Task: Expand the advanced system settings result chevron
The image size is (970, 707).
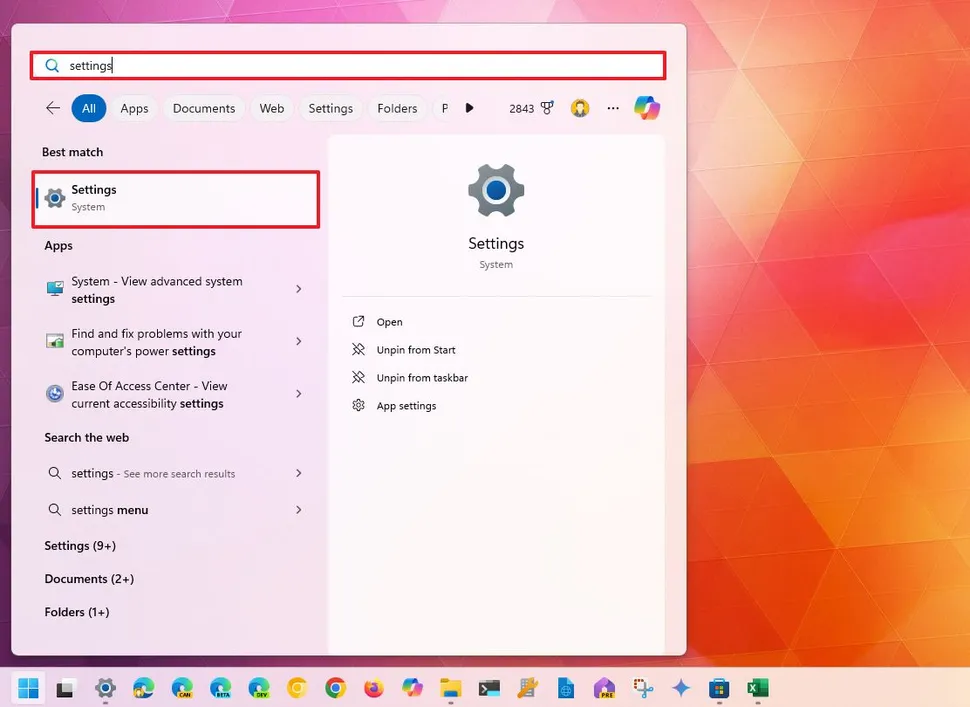Action: point(298,290)
